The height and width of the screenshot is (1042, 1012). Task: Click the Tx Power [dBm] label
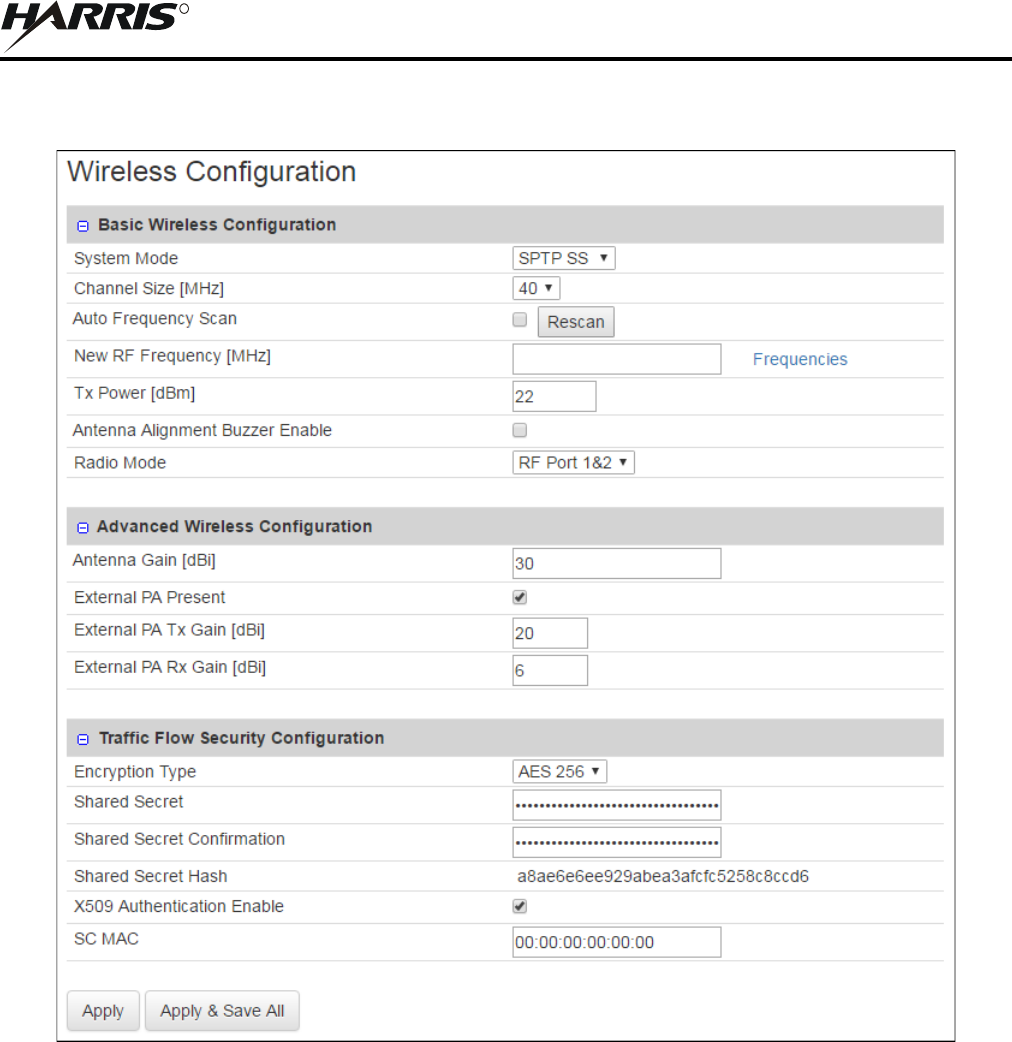tap(134, 393)
